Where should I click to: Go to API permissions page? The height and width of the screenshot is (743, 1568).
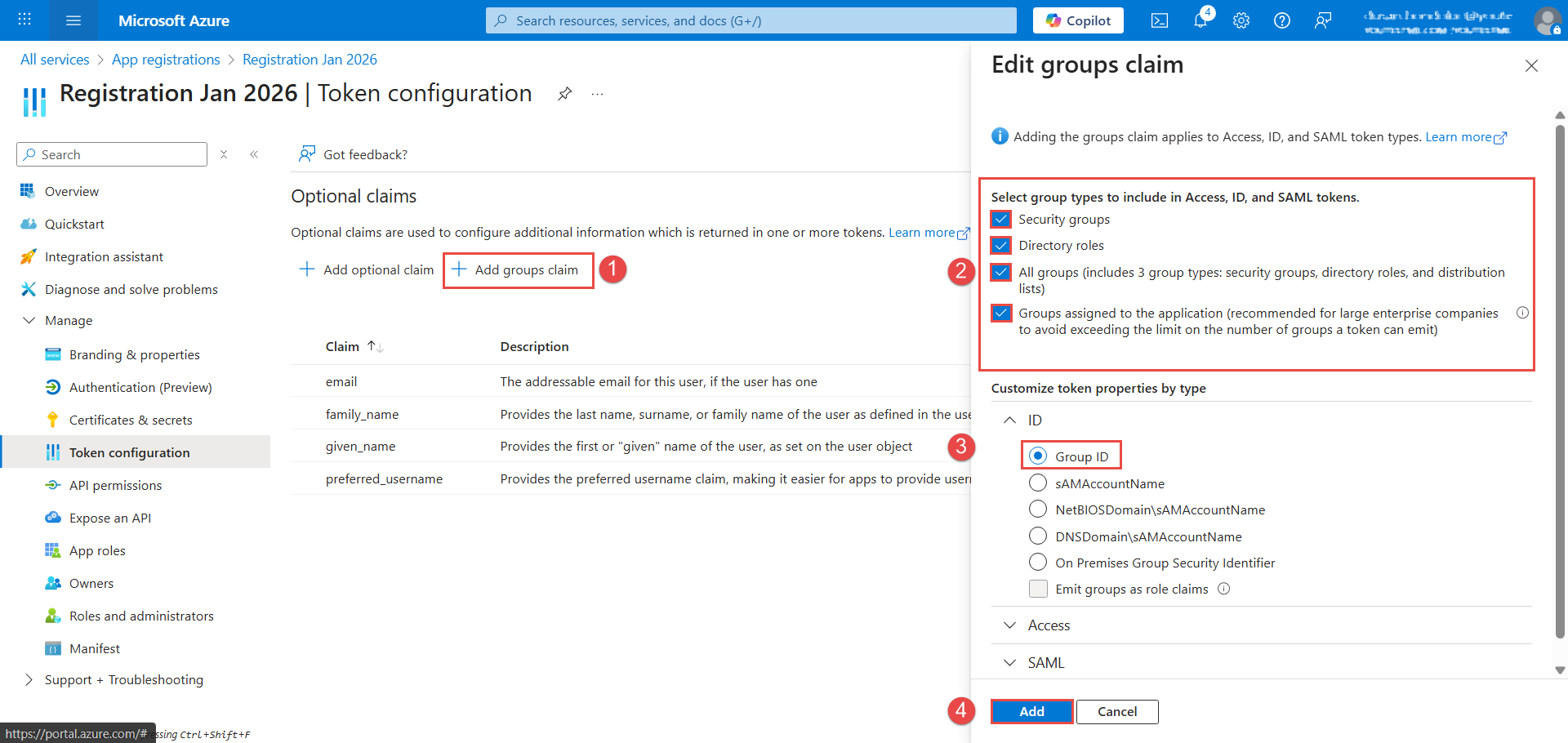(115, 486)
